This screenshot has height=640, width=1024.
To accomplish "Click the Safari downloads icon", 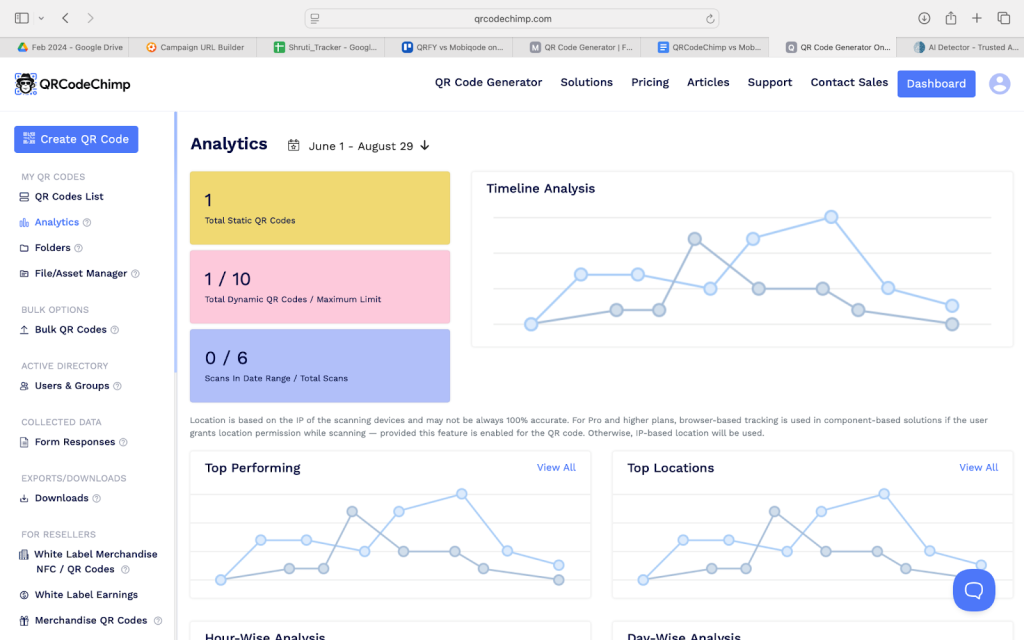I will click(924, 18).
